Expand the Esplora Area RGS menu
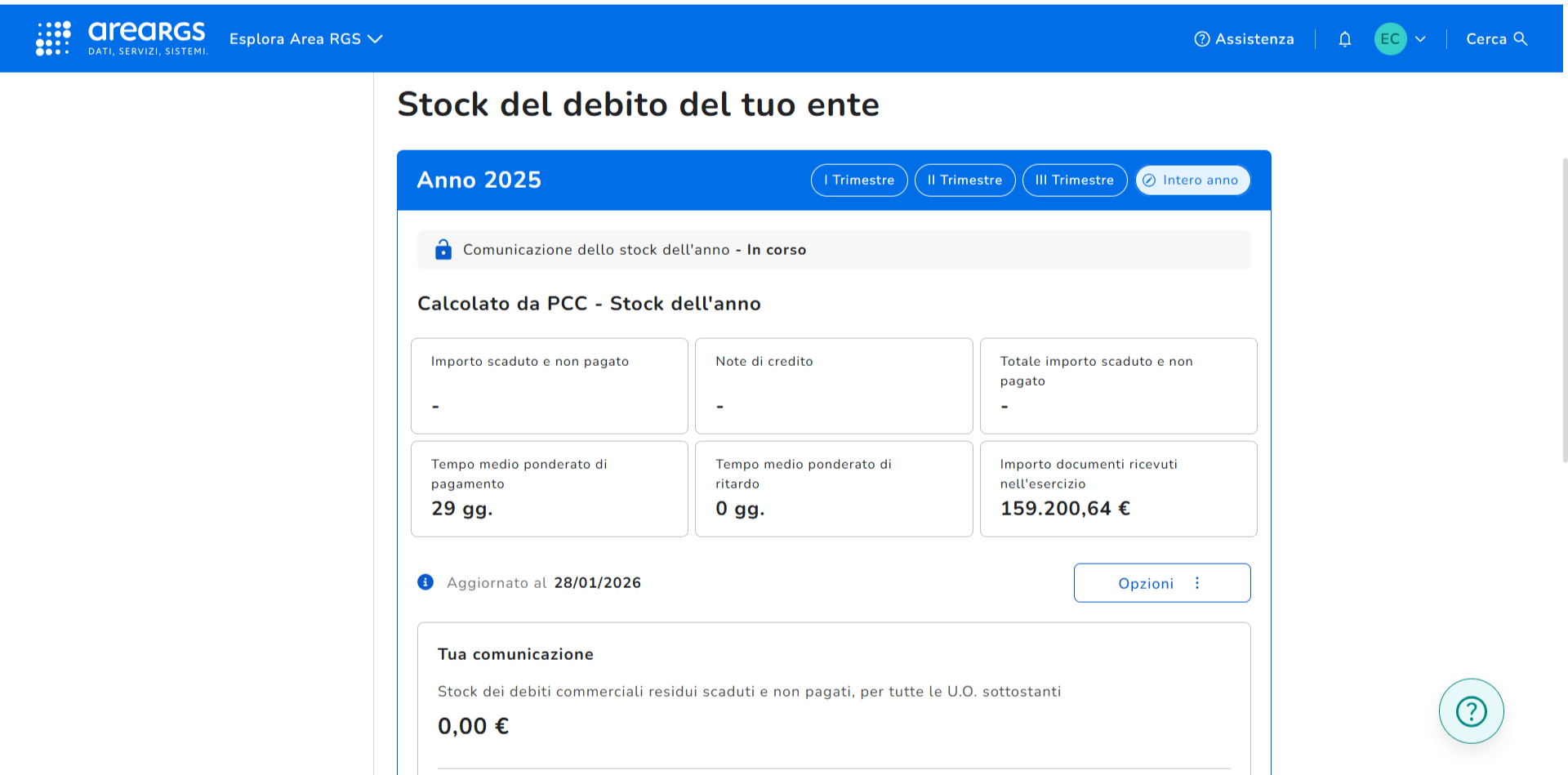 (306, 38)
